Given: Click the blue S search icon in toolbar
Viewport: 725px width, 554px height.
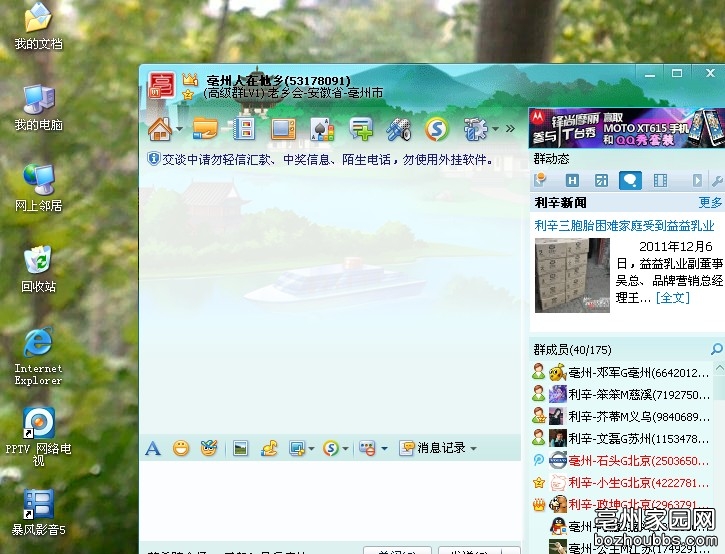Looking at the screenshot, I should [436, 129].
